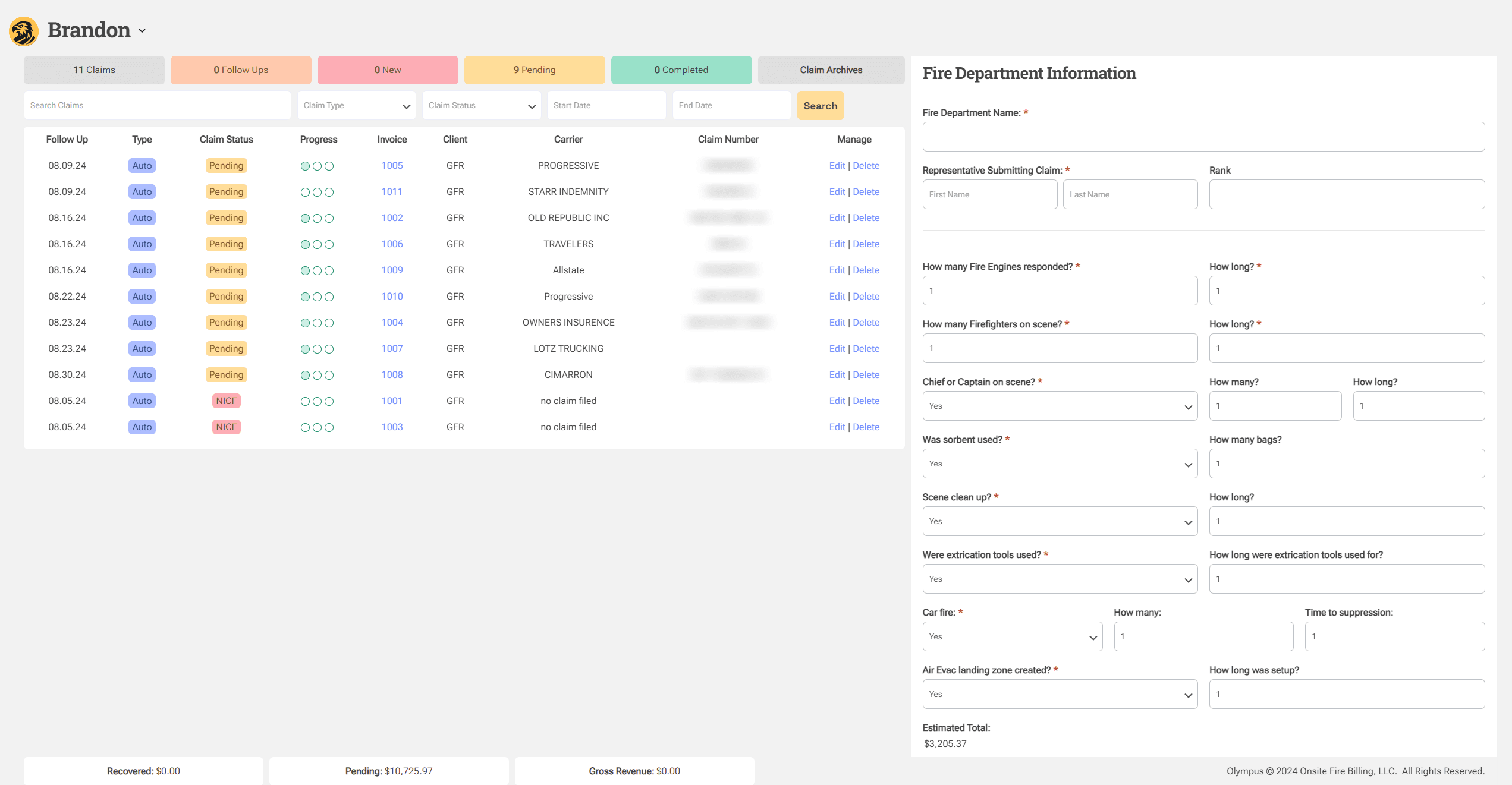Click the Fire Department Name field
Viewport: 1512px width, 785px height.
click(x=1203, y=137)
